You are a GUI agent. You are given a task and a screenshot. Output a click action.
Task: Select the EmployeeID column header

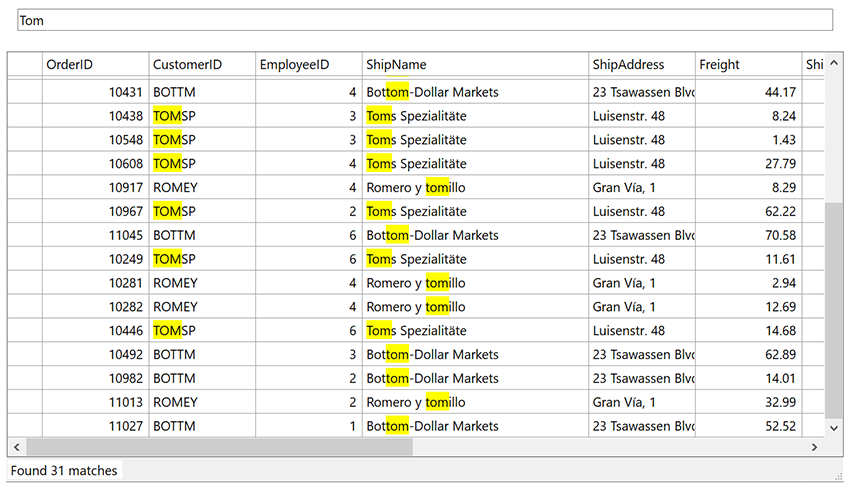[308, 65]
